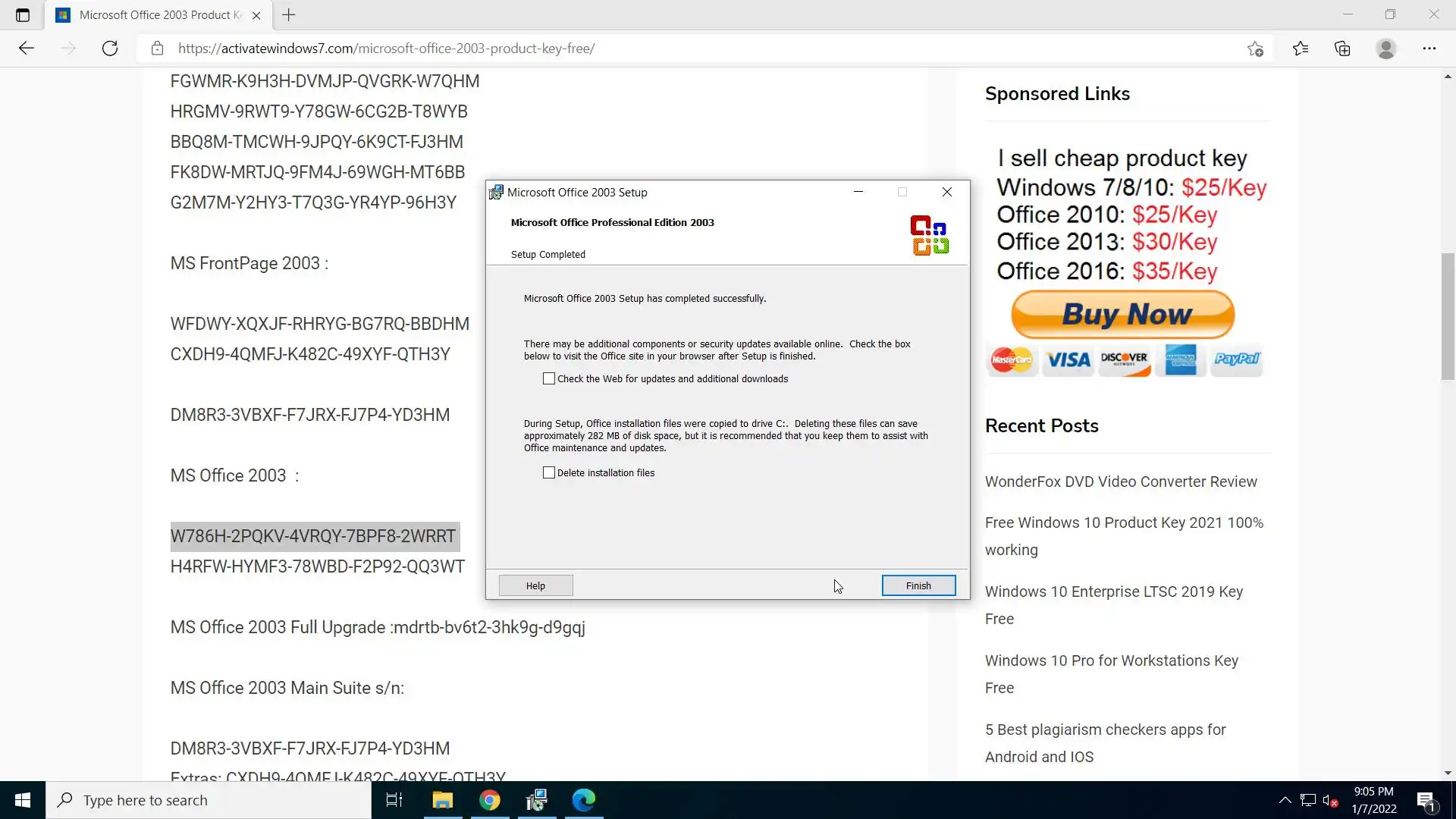The height and width of the screenshot is (819, 1456).
Task: Tick Delete installation files checkbox
Action: point(549,472)
